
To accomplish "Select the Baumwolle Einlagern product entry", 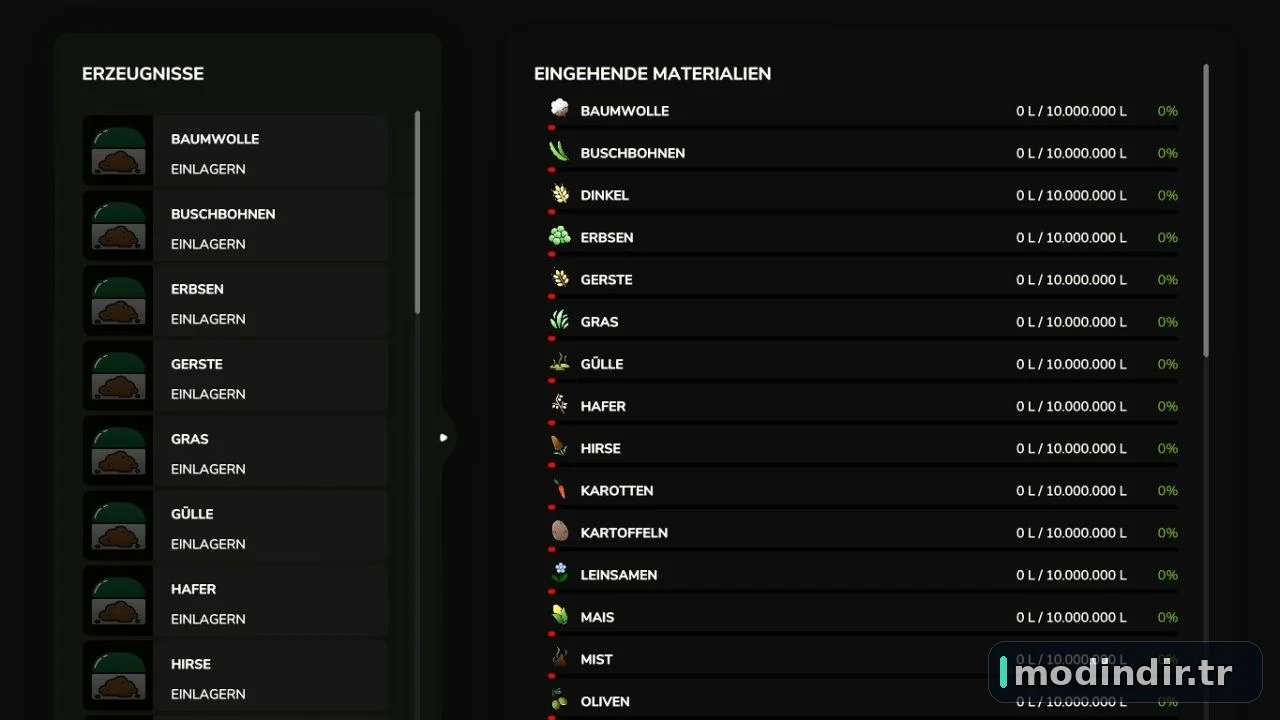I will click(235, 151).
